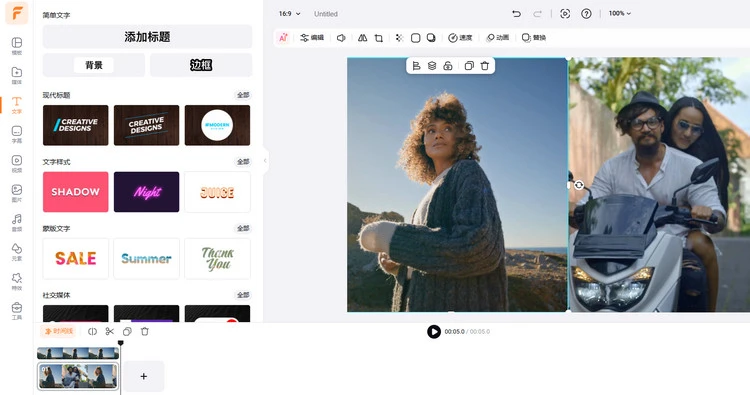Duplicate the selected image from floating toolbar
750x395 pixels.
pos(469,66)
